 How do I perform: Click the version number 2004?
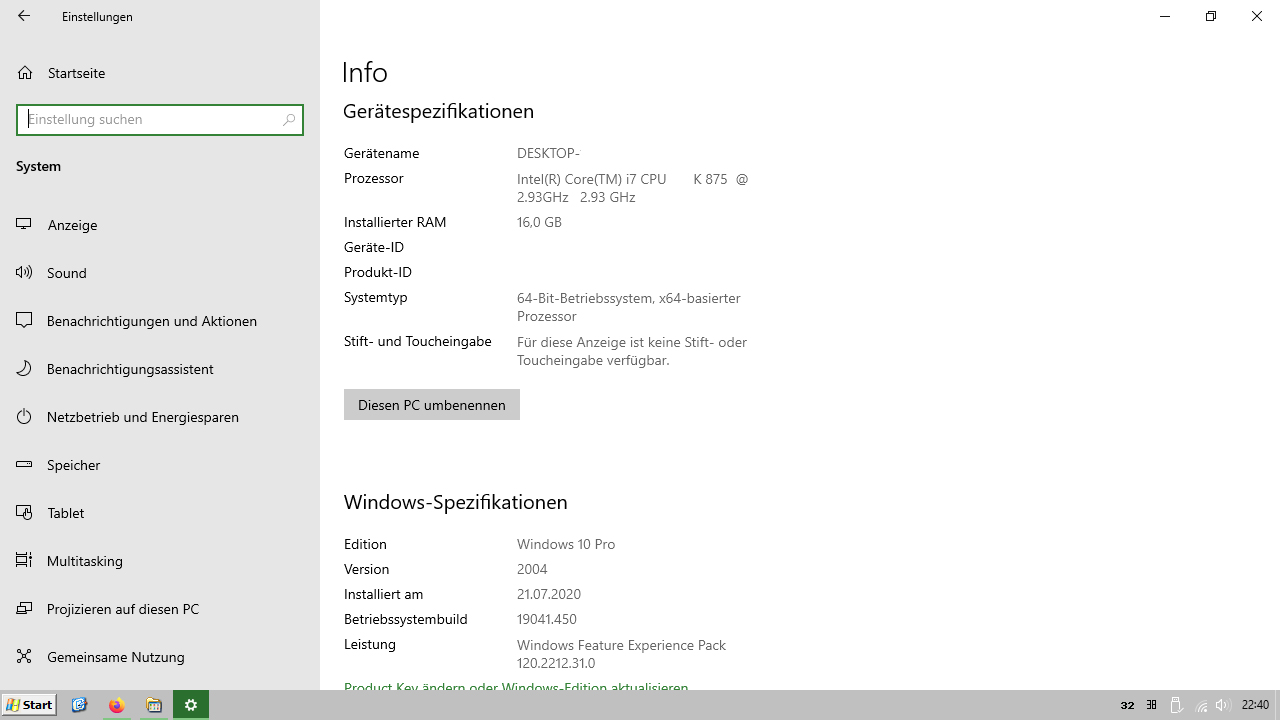(x=532, y=569)
